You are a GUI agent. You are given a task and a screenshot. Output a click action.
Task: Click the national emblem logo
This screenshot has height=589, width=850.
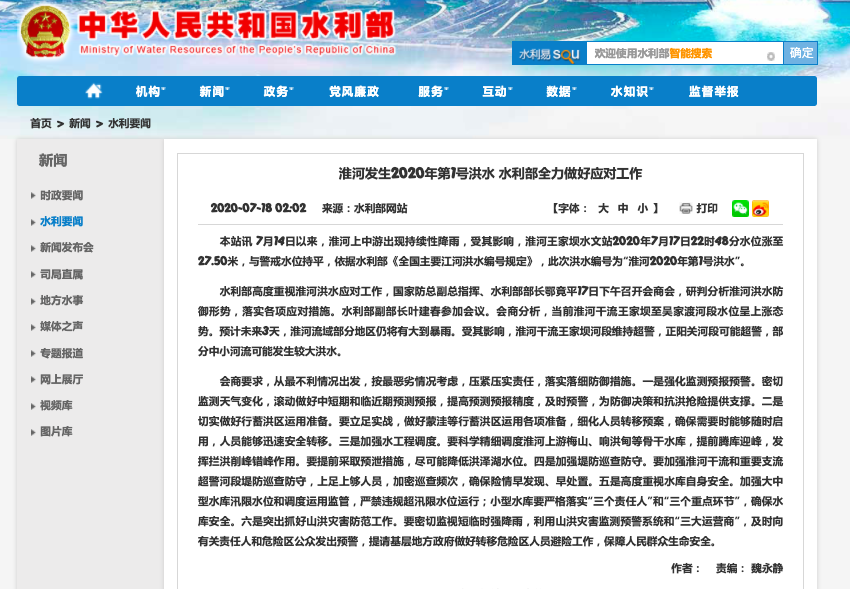pos(45,31)
